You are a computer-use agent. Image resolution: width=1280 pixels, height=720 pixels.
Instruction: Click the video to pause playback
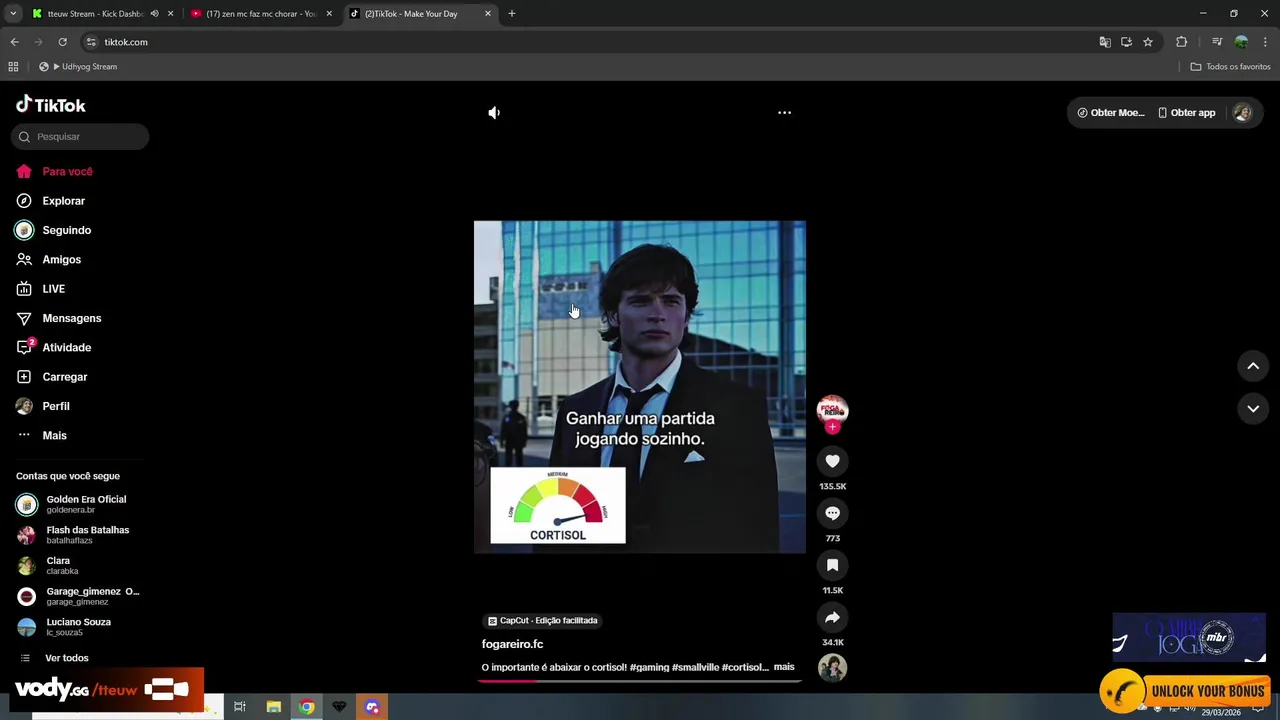tap(640, 387)
